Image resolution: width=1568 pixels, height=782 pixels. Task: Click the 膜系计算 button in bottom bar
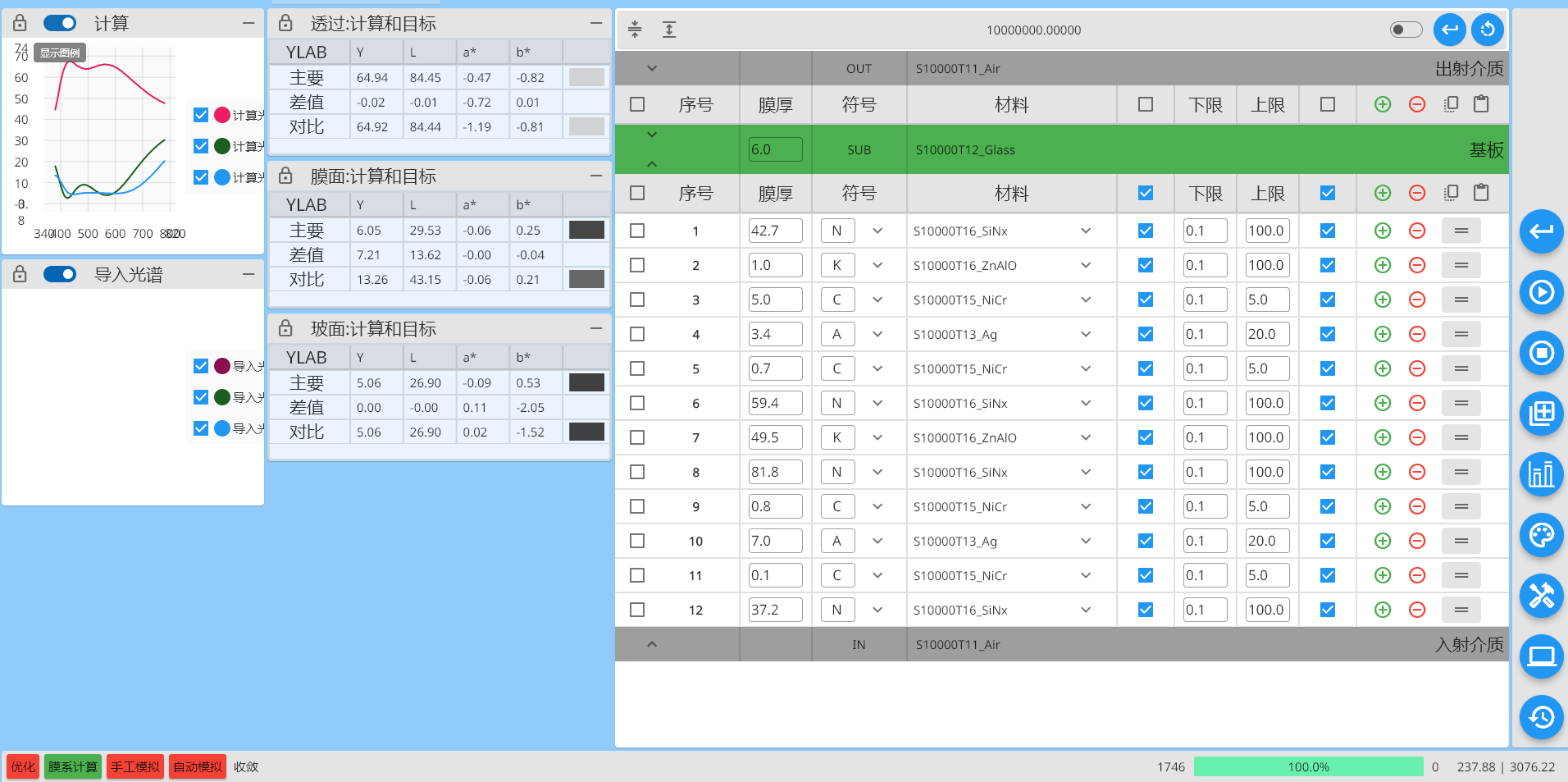72,766
